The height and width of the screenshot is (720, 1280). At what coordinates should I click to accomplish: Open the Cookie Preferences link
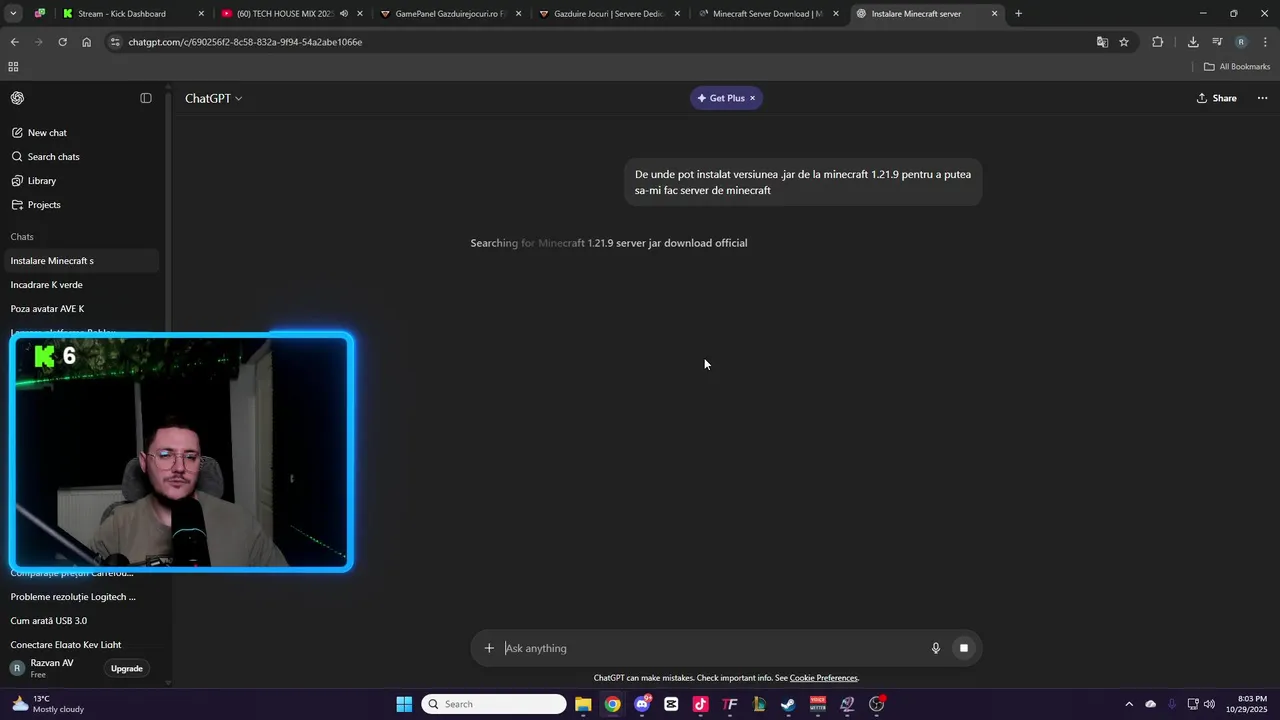(824, 678)
